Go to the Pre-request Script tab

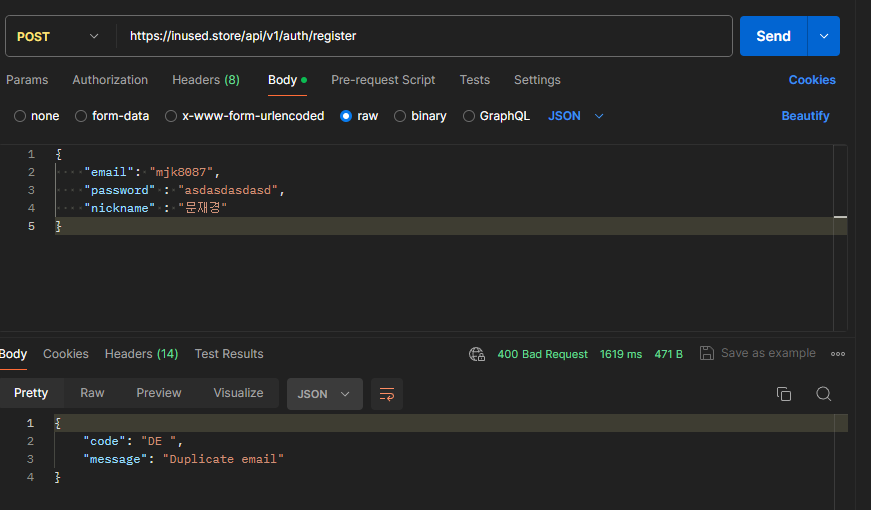(383, 80)
